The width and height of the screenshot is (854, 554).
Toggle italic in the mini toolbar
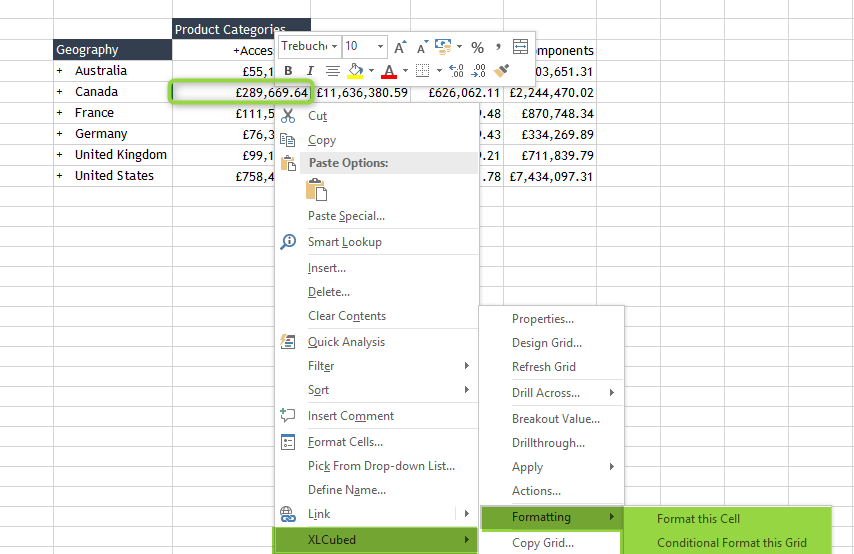click(x=310, y=71)
